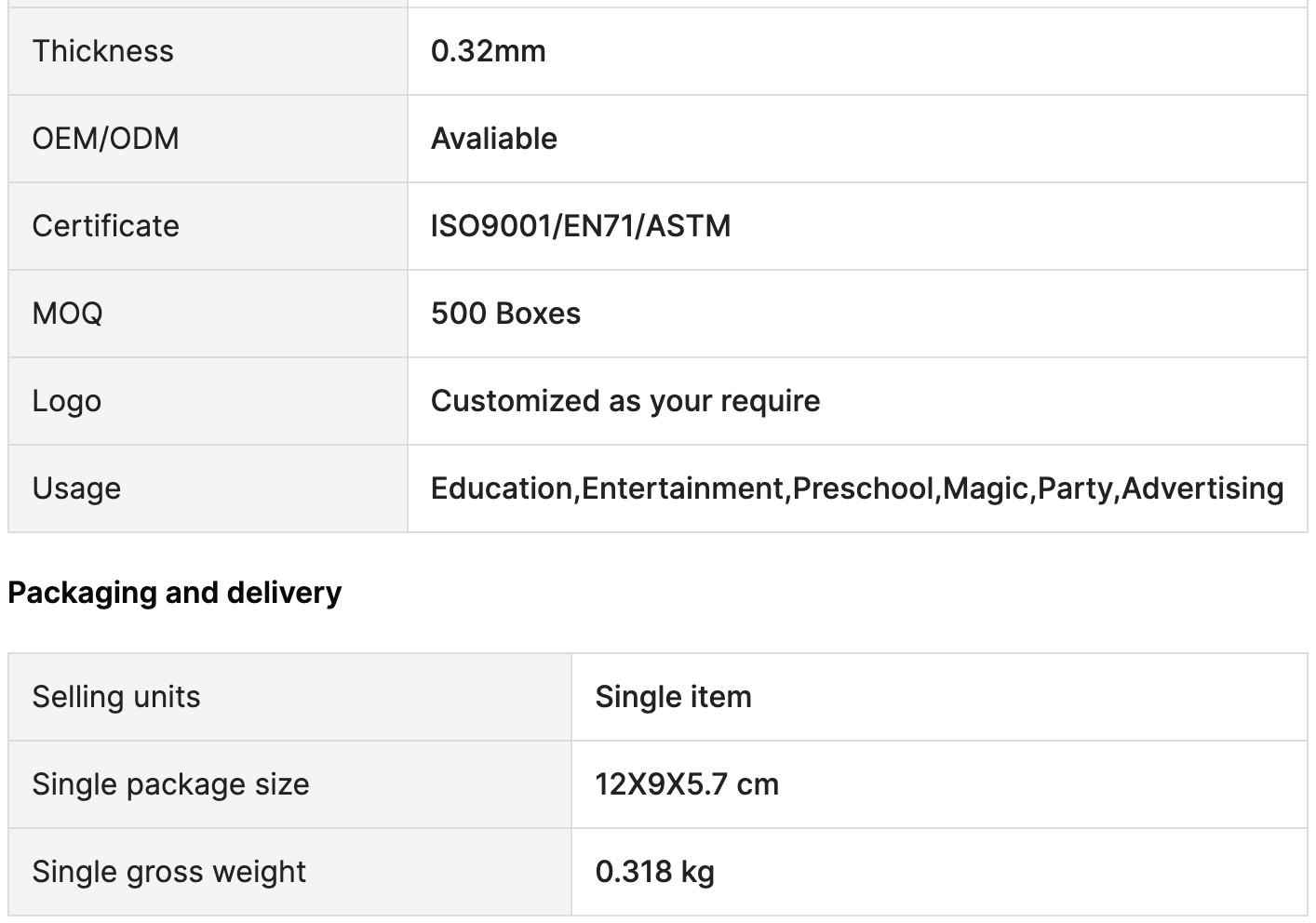Click the Single package size label
Viewport: 1316px width, 923px height.
(x=170, y=784)
